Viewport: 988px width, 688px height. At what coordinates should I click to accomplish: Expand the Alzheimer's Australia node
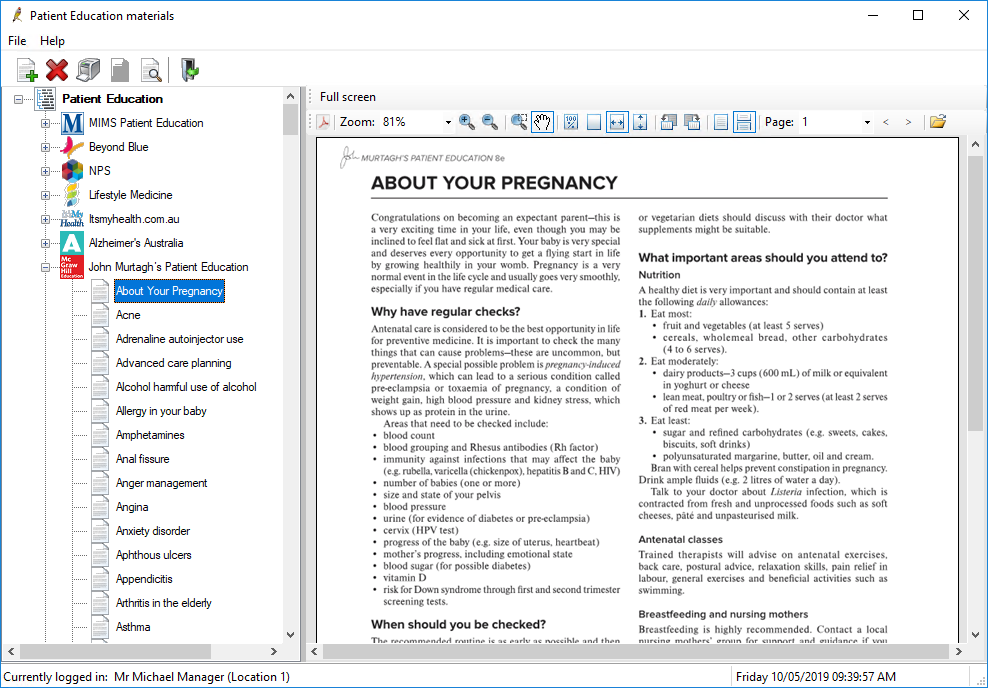tap(45, 243)
